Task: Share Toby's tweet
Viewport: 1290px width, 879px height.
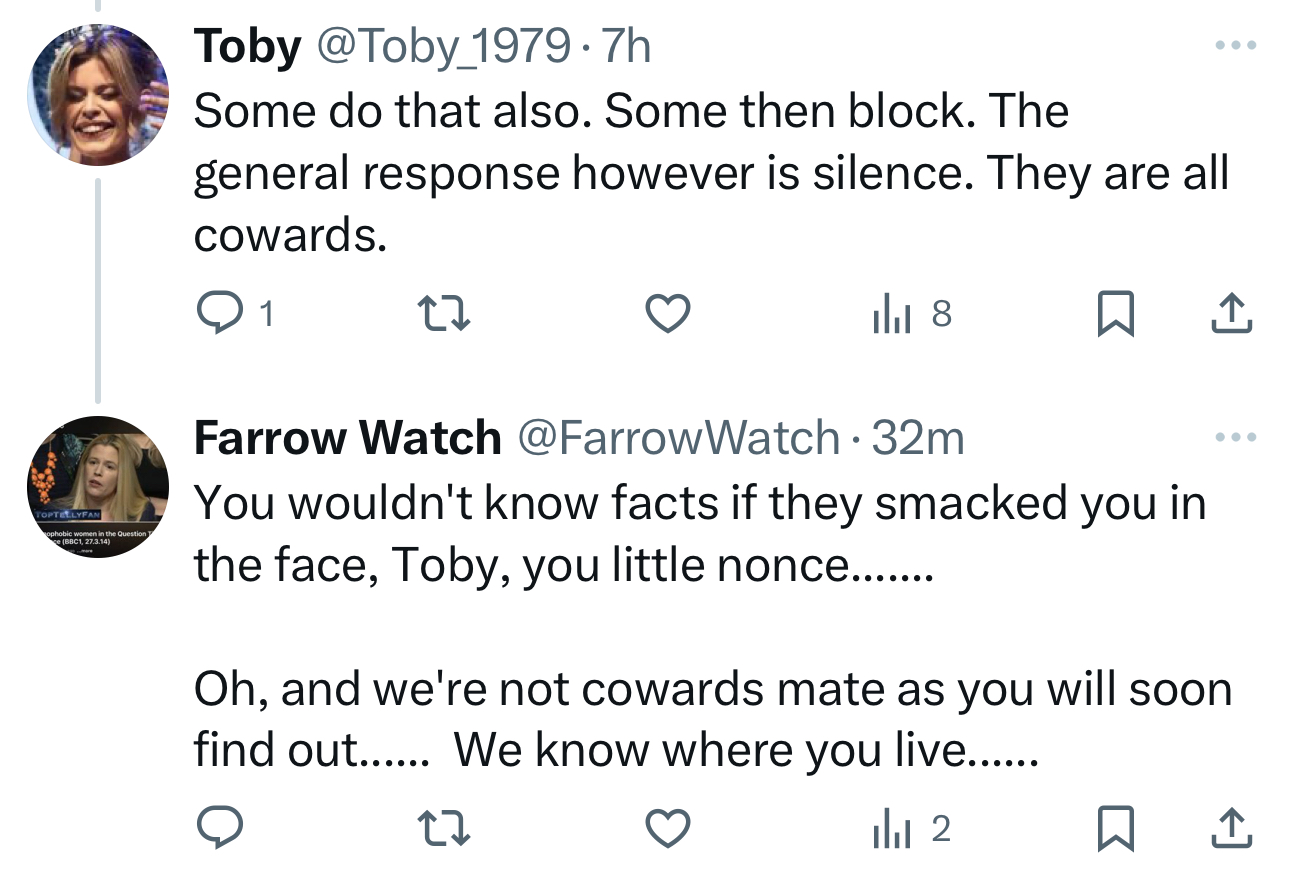Action: coord(1232,315)
